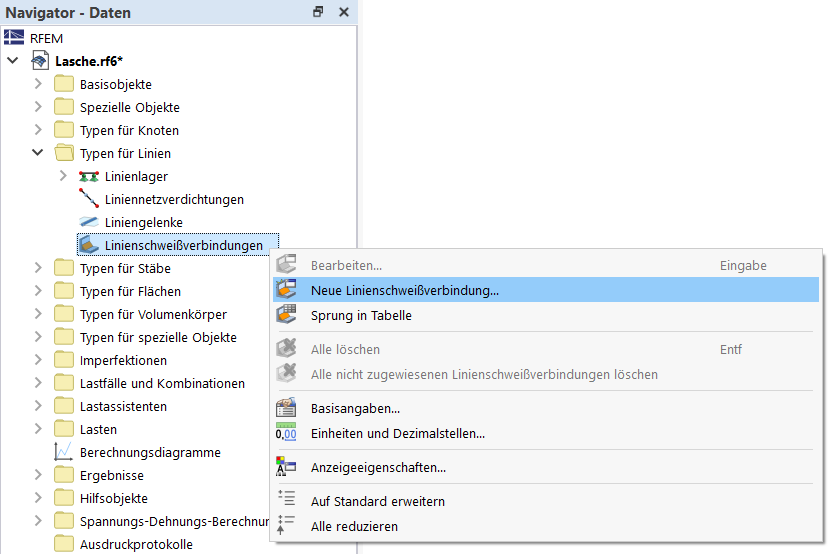Expand the Lastfälle und Kombinationen folder
This screenshot has height=554, width=840.
point(38,383)
